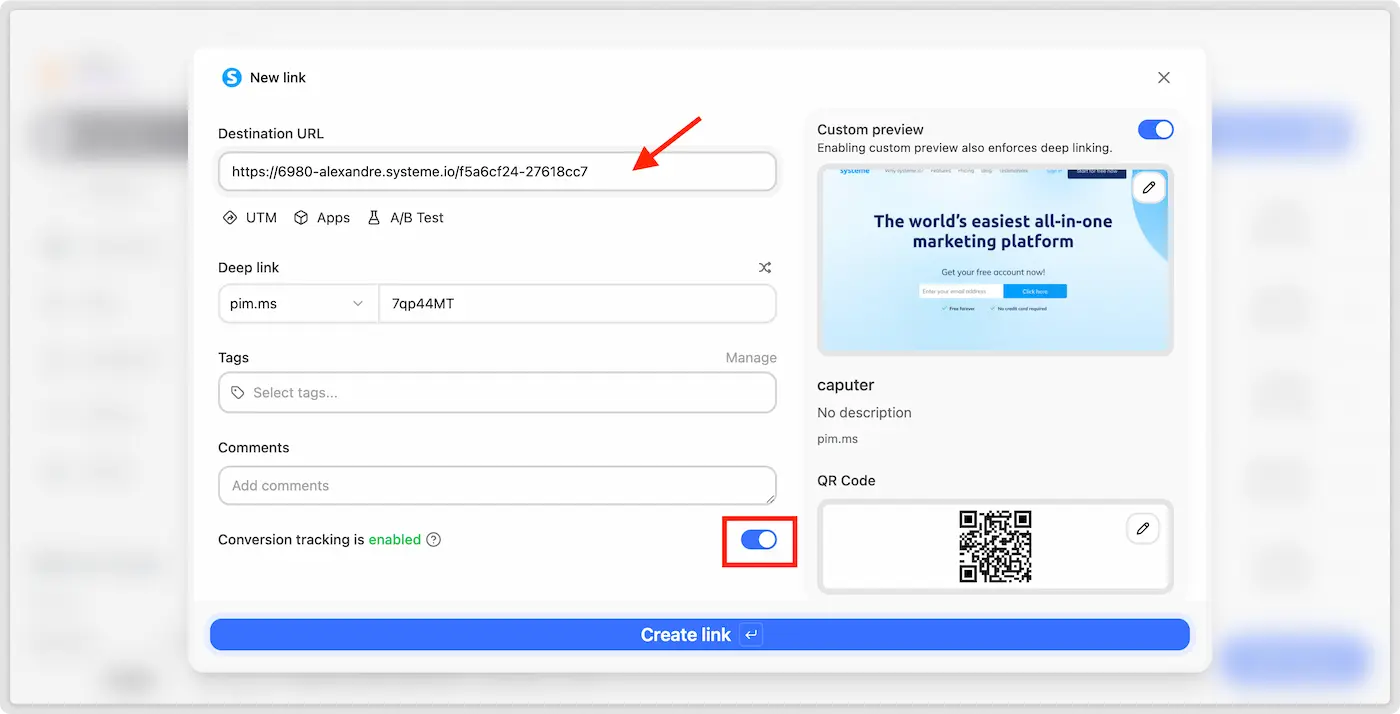Image resolution: width=1400 pixels, height=714 pixels.
Task: Open the A/B Test option
Action: 405,218
